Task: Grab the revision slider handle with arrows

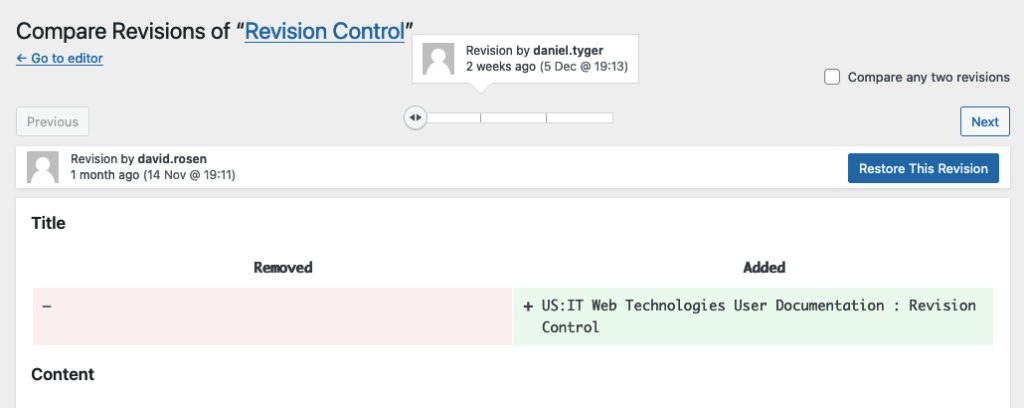Action: pos(415,118)
